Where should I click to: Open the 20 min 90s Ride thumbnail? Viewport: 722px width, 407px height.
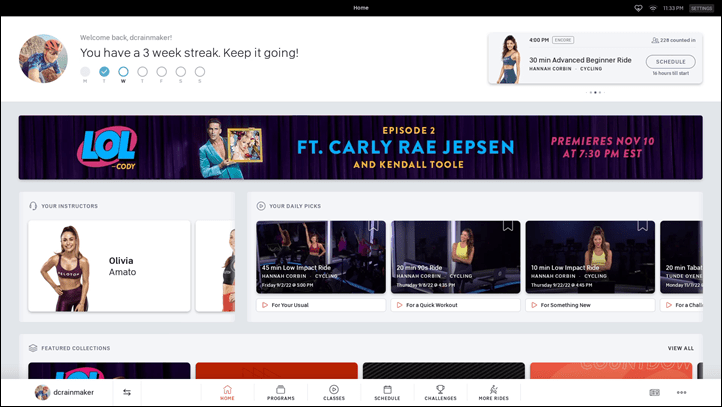pyautogui.click(x=455, y=257)
